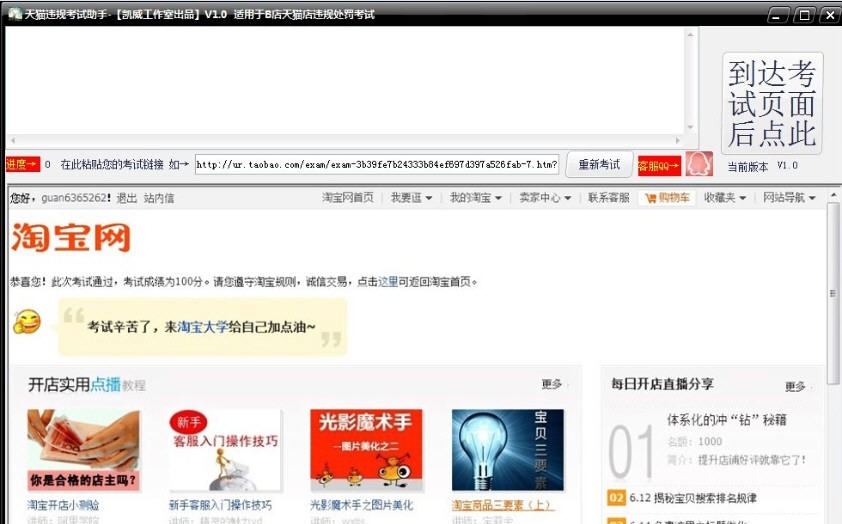
Task: Open the 淘宝大学 link
Action: [203, 326]
